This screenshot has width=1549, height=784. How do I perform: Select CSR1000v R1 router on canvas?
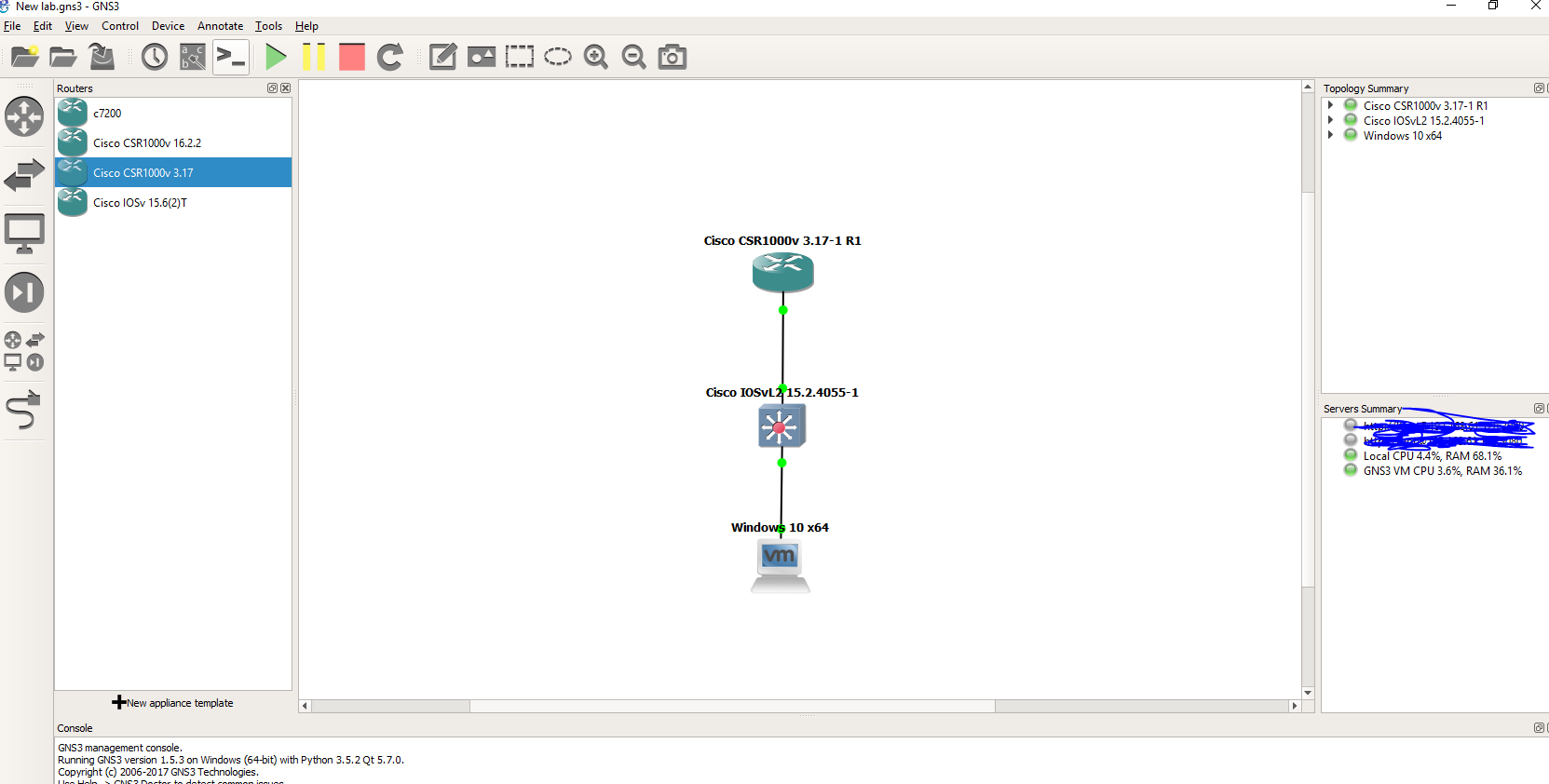782,272
